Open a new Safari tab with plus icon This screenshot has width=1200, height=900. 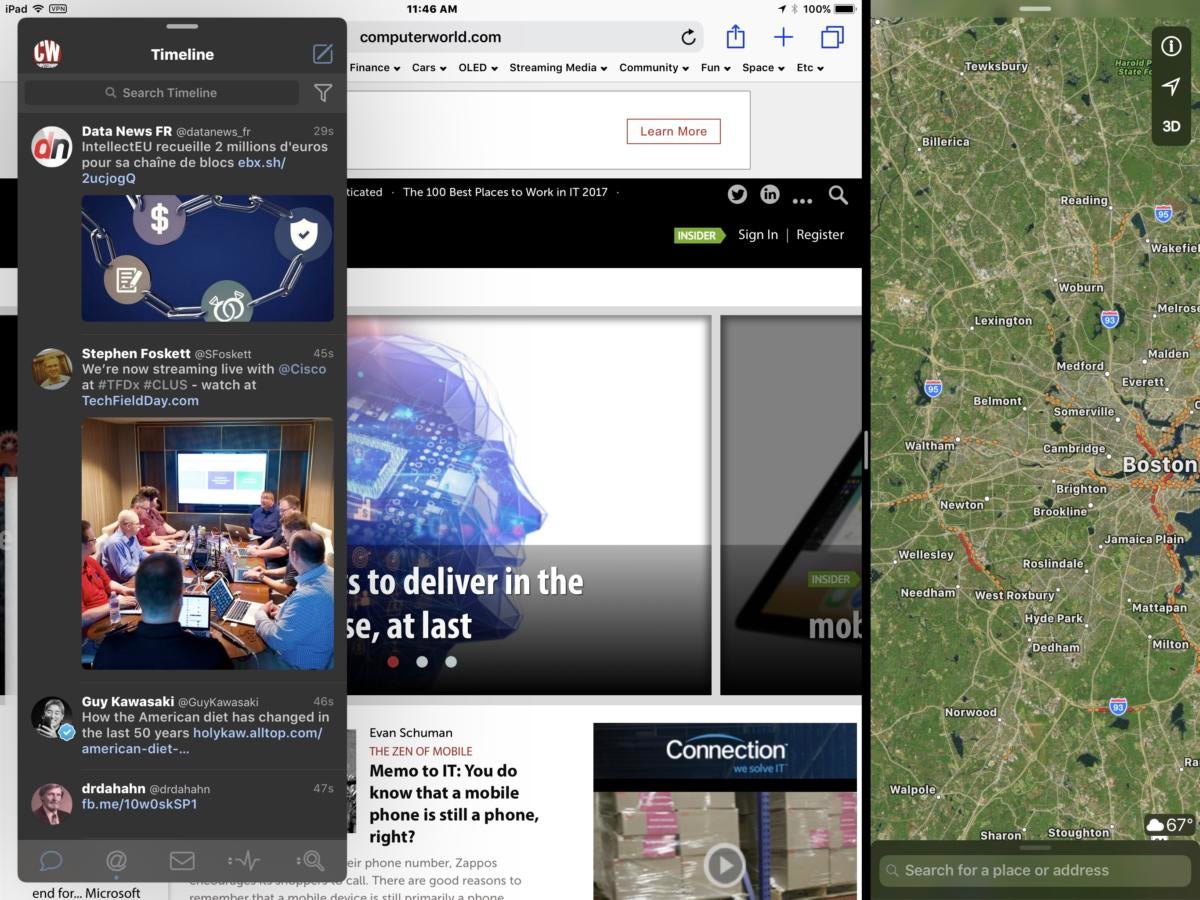coord(783,37)
